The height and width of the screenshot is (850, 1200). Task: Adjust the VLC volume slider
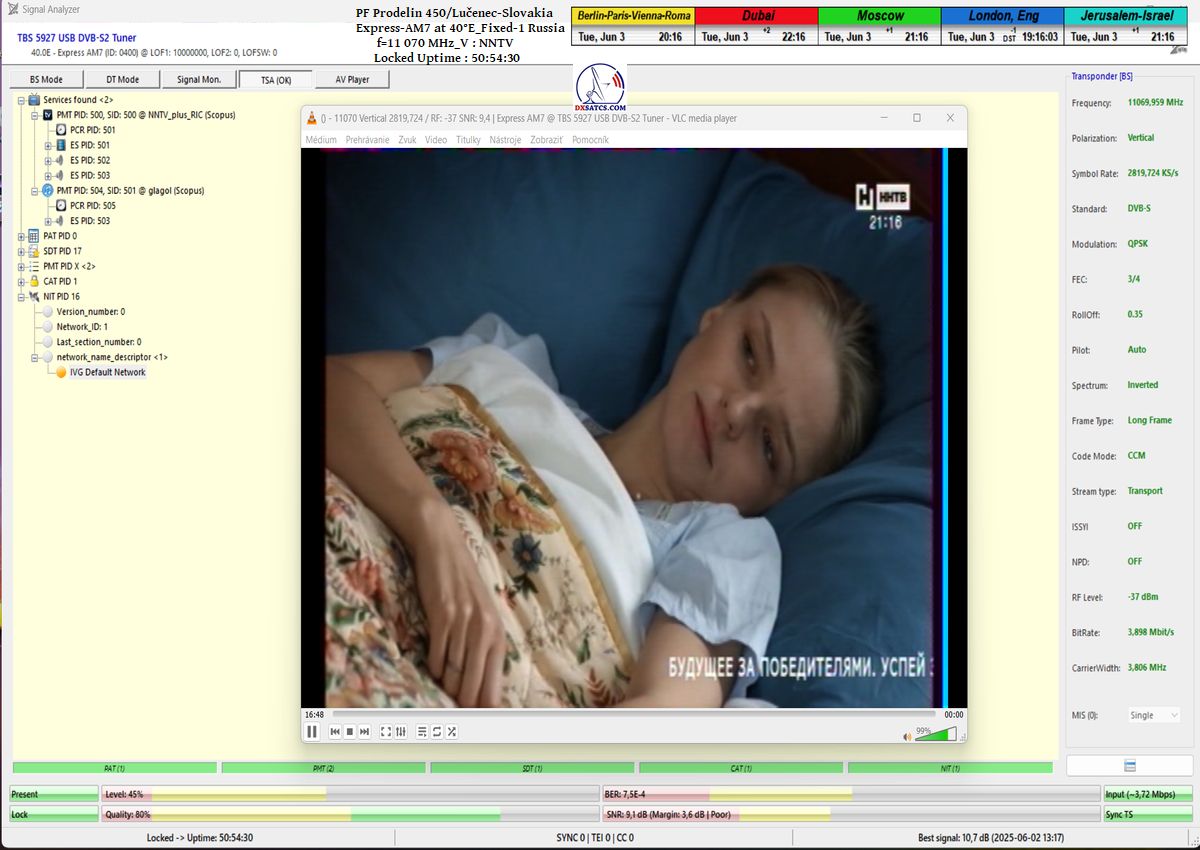[935, 734]
